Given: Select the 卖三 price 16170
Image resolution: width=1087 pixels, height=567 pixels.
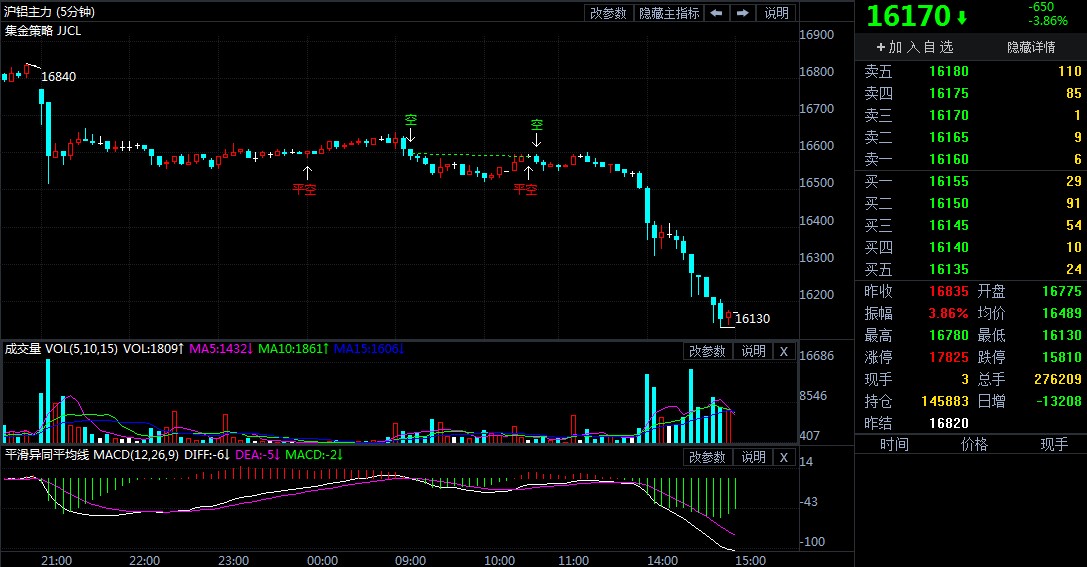Looking at the screenshot, I should (948, 116).
